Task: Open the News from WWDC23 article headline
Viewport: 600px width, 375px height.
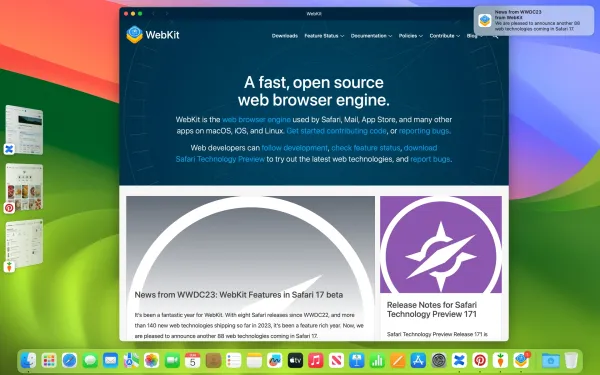Action: pyautogui.click(x=238, y=295)
